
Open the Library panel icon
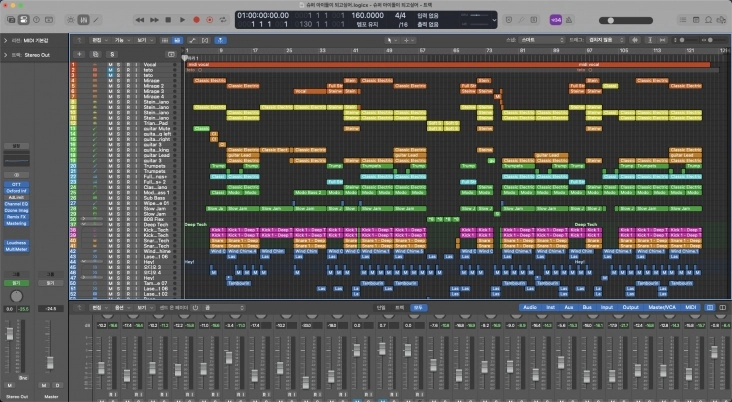(x=11, y=19)
